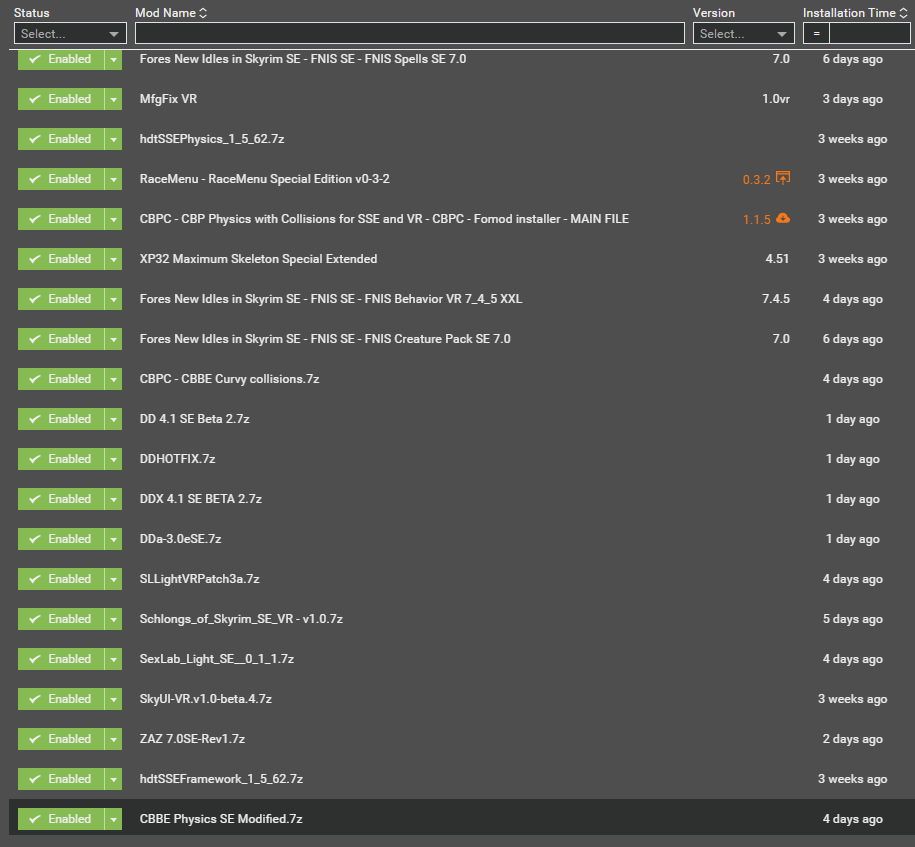Open status dropdown arrow for Schlongs_of_Skyrim_SE_VR
Screen dimensions: 915x847
tap(113, 619)
